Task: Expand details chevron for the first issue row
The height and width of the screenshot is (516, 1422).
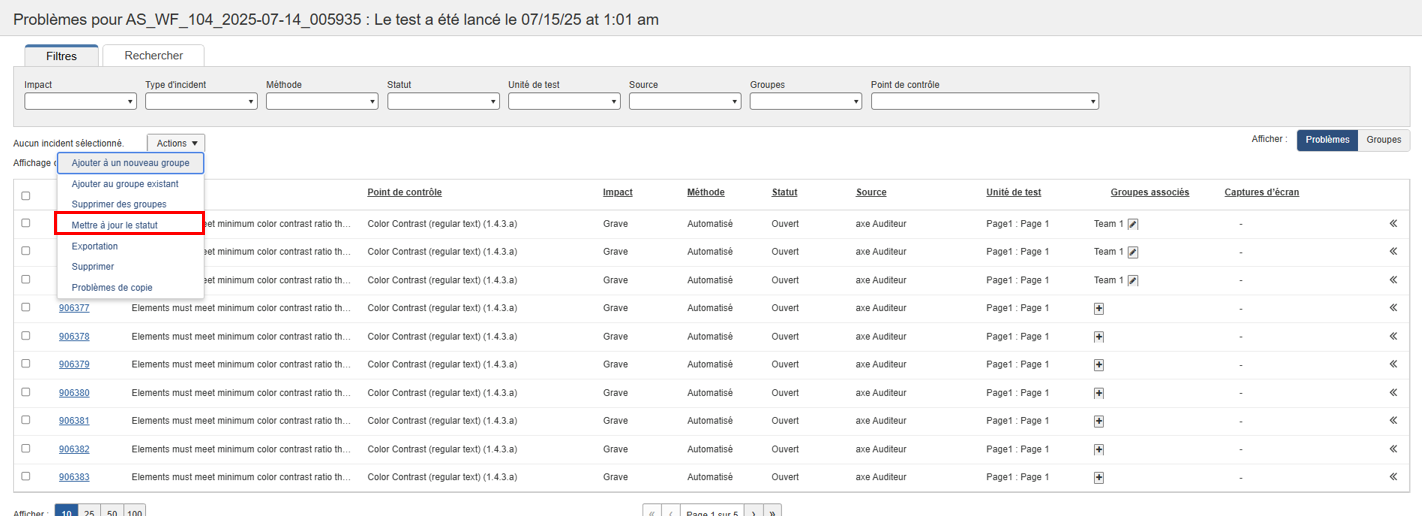Action: click(x=1393, y=224)
